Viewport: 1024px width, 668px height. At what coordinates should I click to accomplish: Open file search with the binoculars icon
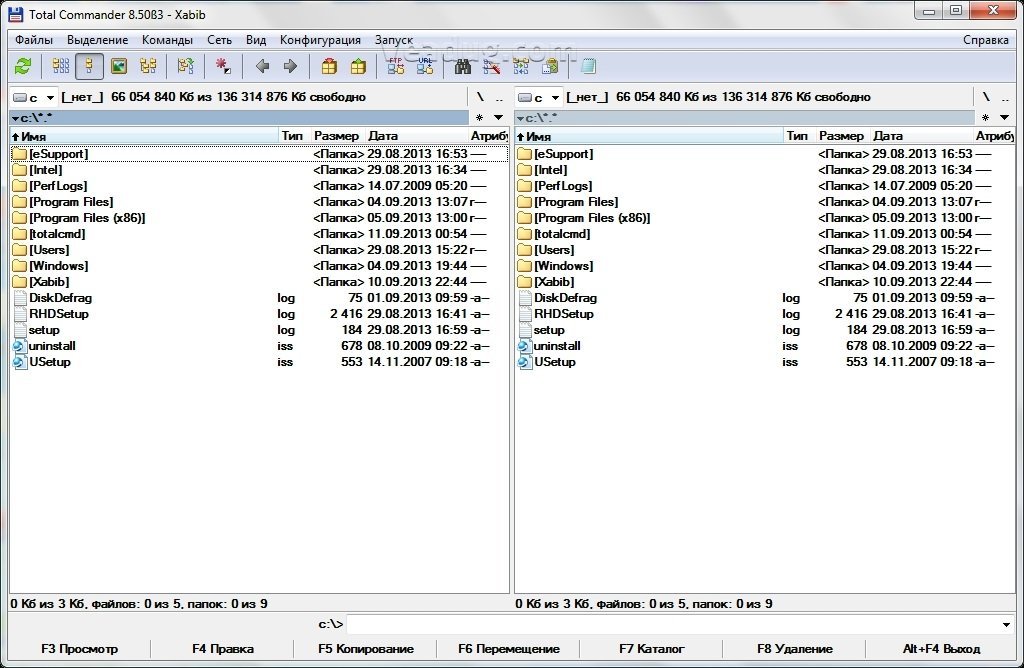[x=463, y=67]
